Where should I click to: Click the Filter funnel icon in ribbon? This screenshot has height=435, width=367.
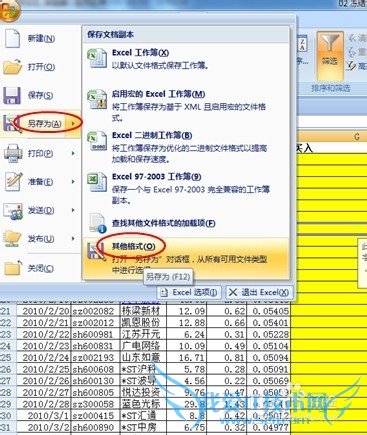point(329,43)
